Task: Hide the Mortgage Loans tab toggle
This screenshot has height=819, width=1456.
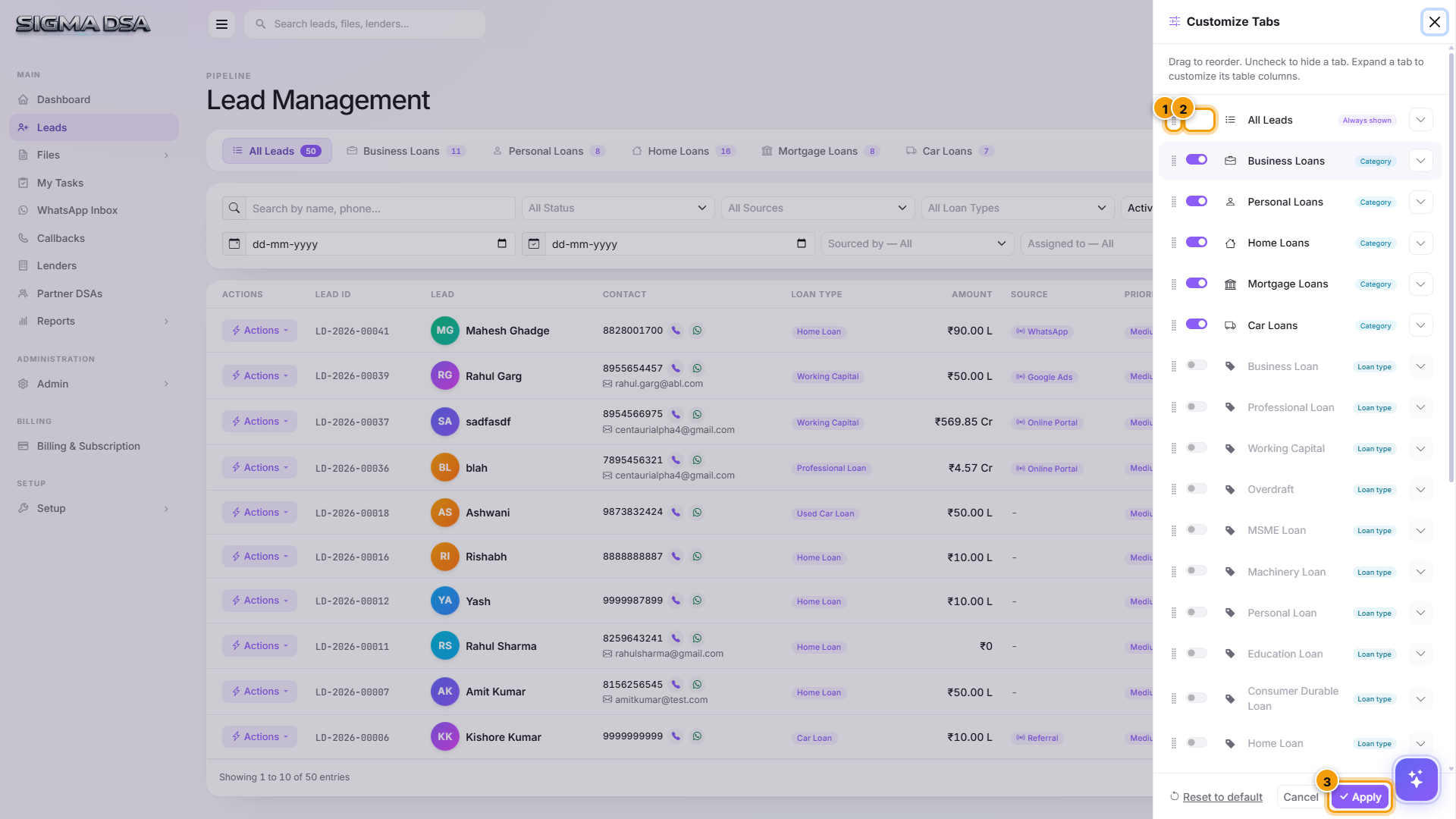Action: point(1197,283)
